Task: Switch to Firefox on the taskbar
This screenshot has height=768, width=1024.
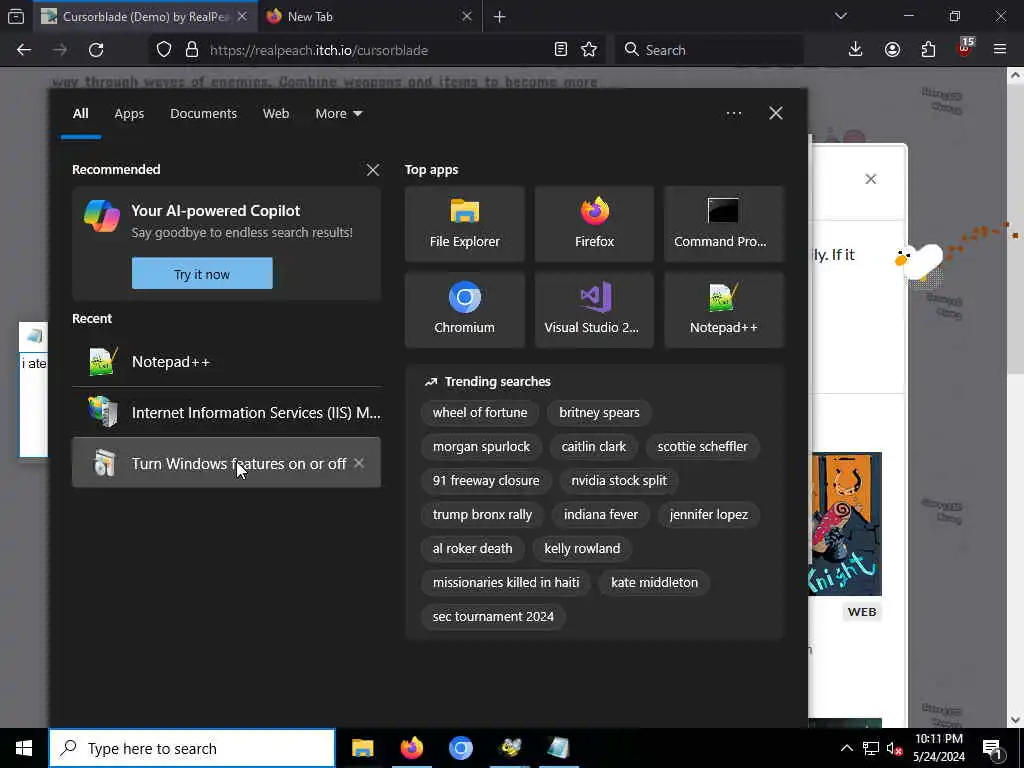Action: click(x=411, y=748)
